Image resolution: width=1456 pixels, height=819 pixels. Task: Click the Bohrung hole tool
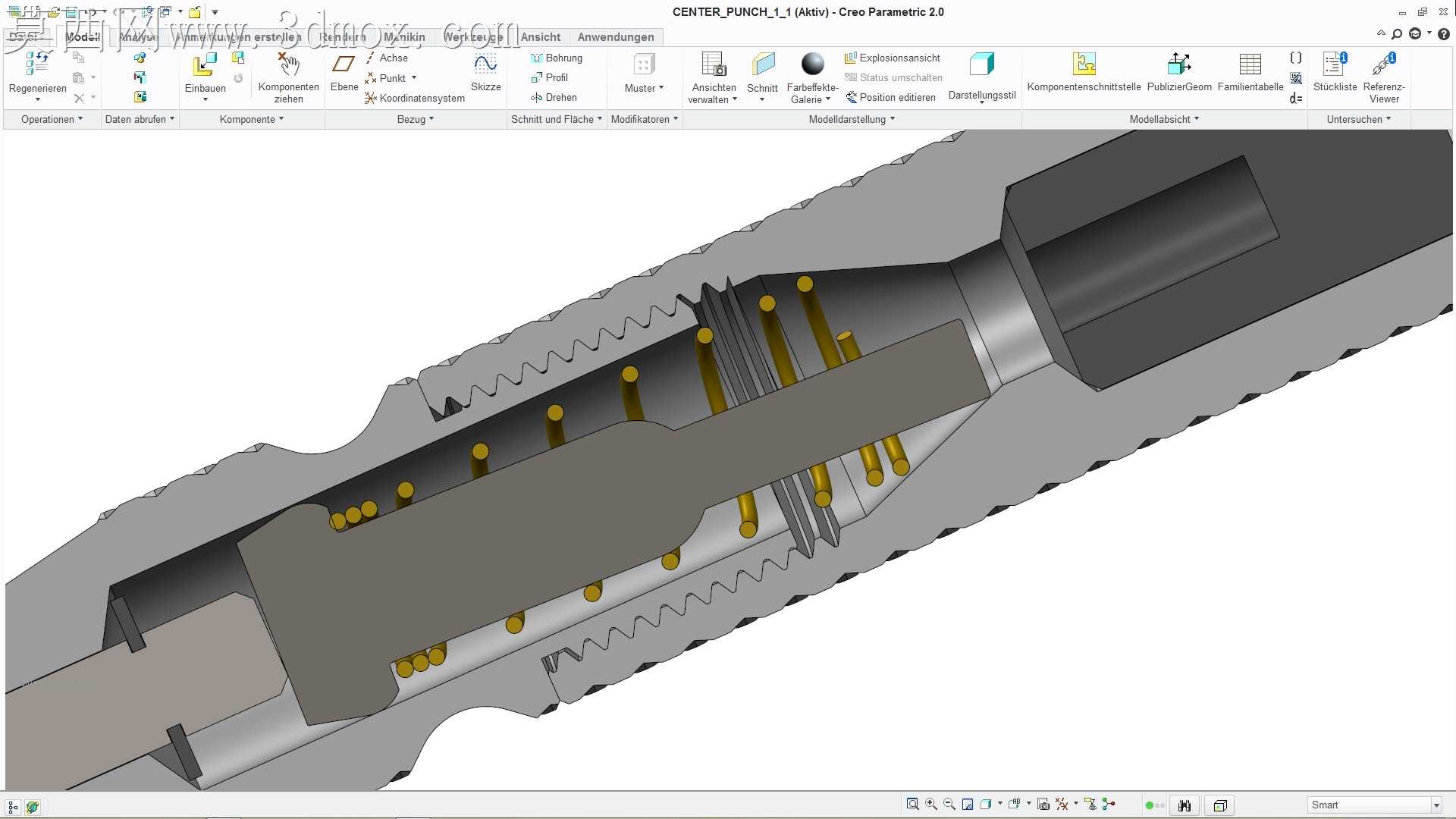pyautogui.click(x=557, y=58)
